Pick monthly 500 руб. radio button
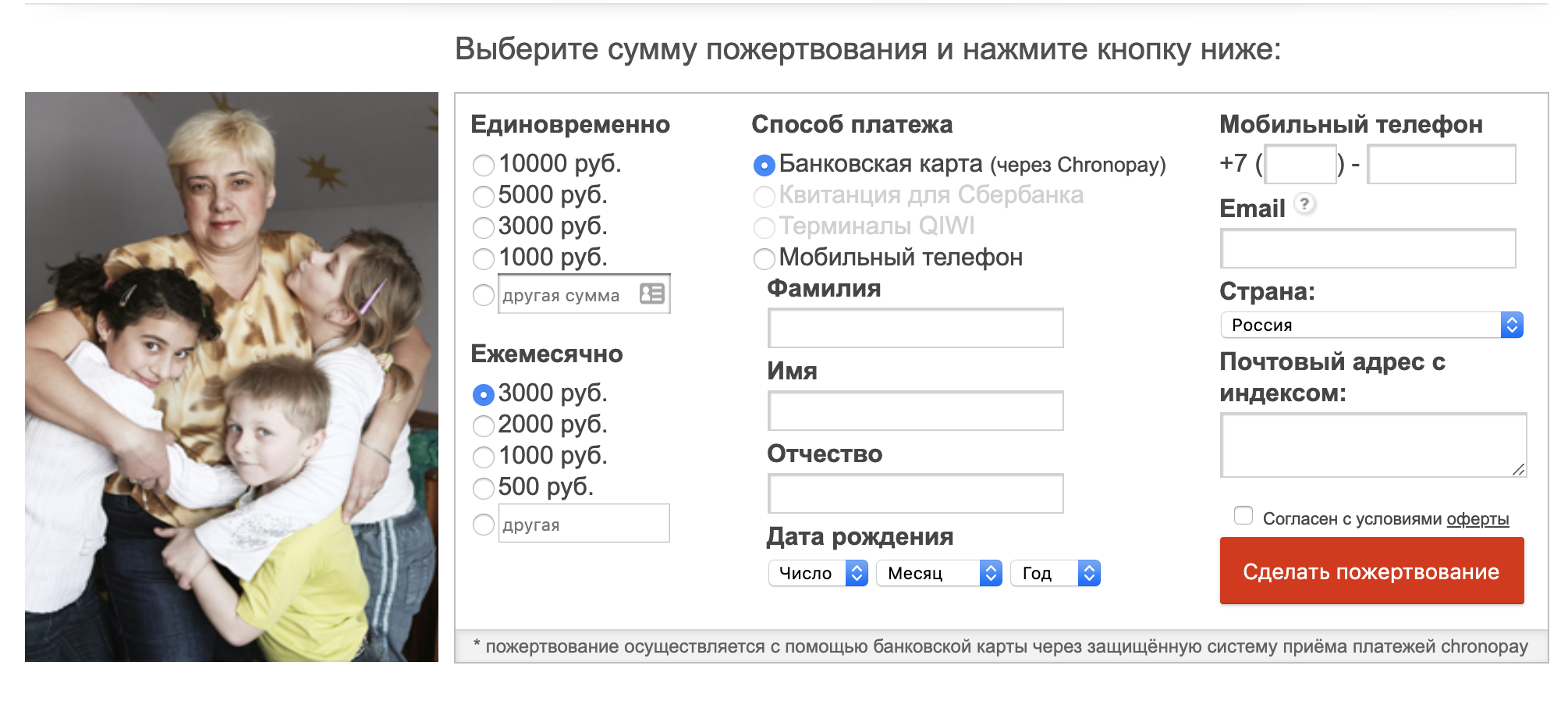Viewport: 1568px width, 701px height. [484, 488]
